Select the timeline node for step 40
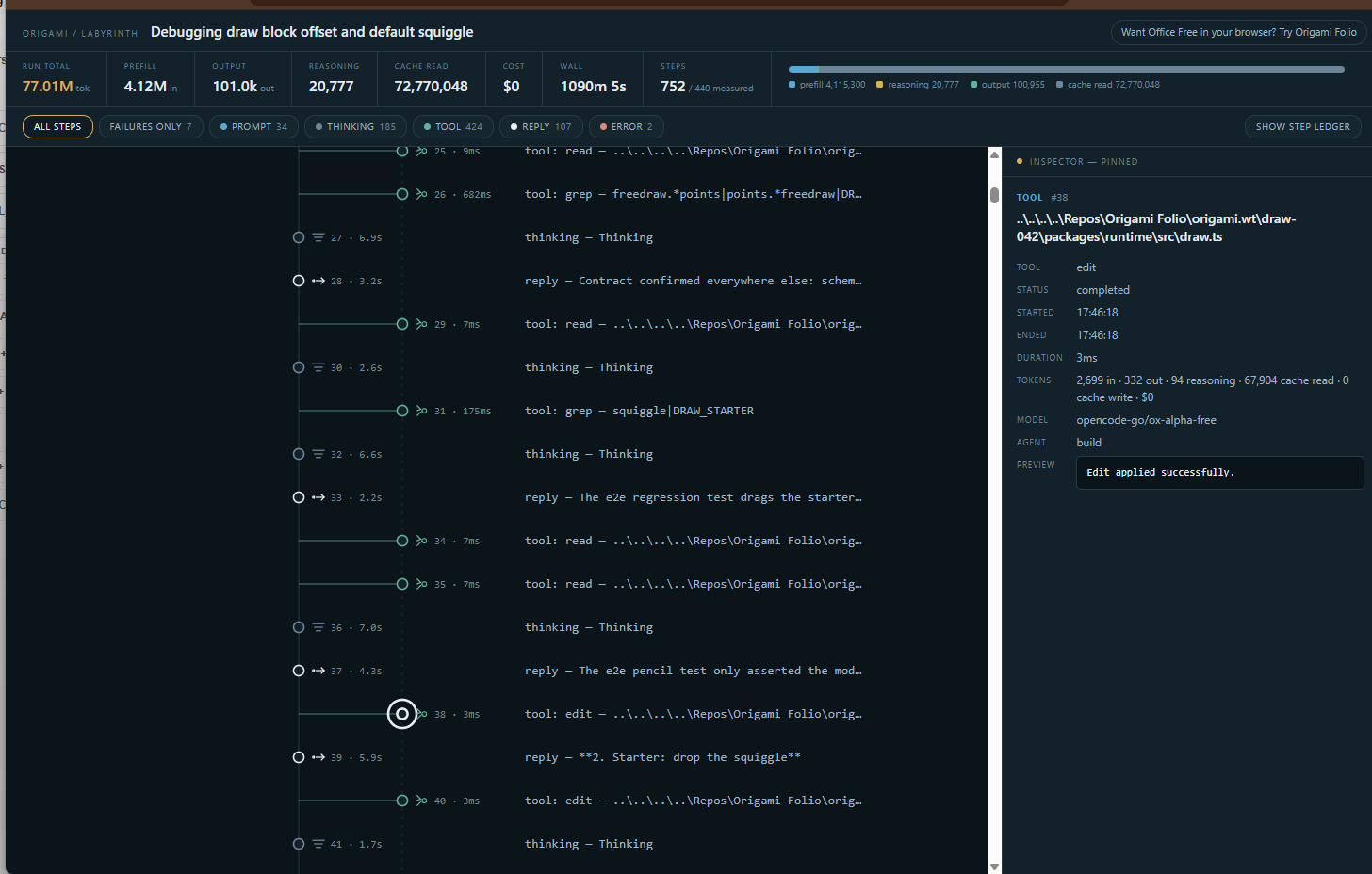 point(402,801)
